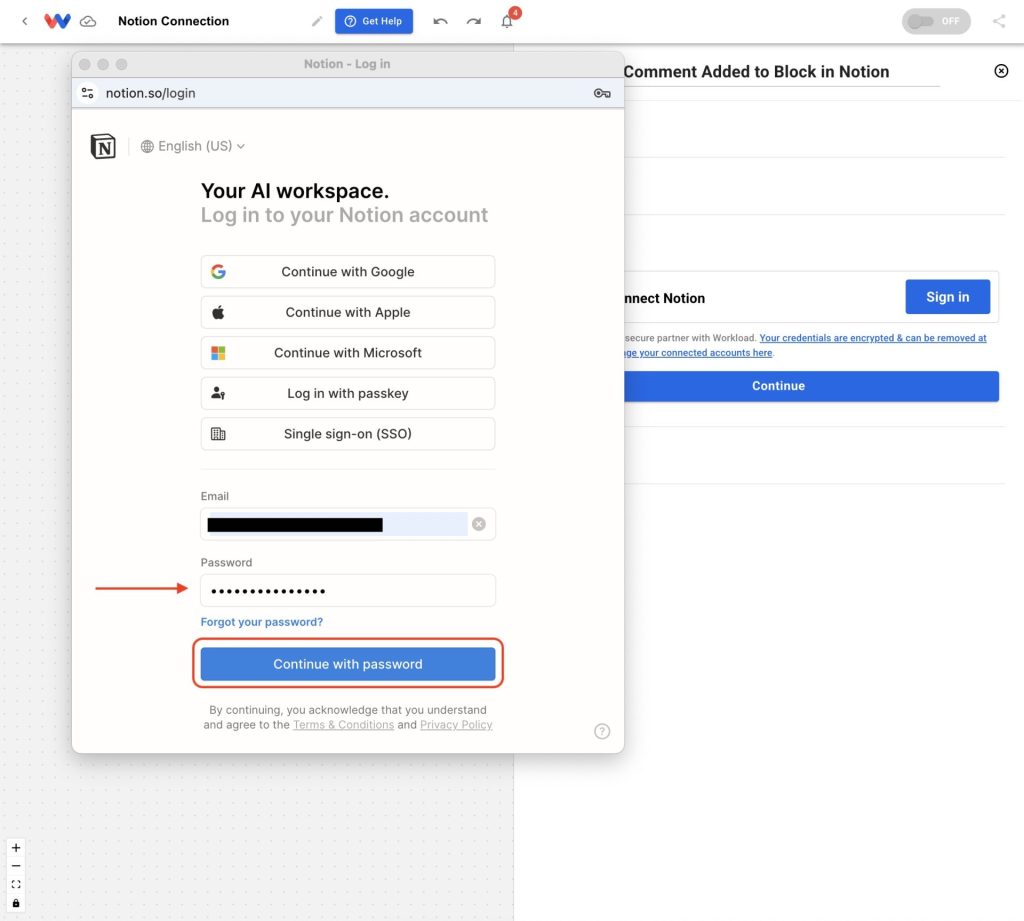The image size is (1024, 921).
Task: Zoom out on the canvas
Action: [16, 866]
